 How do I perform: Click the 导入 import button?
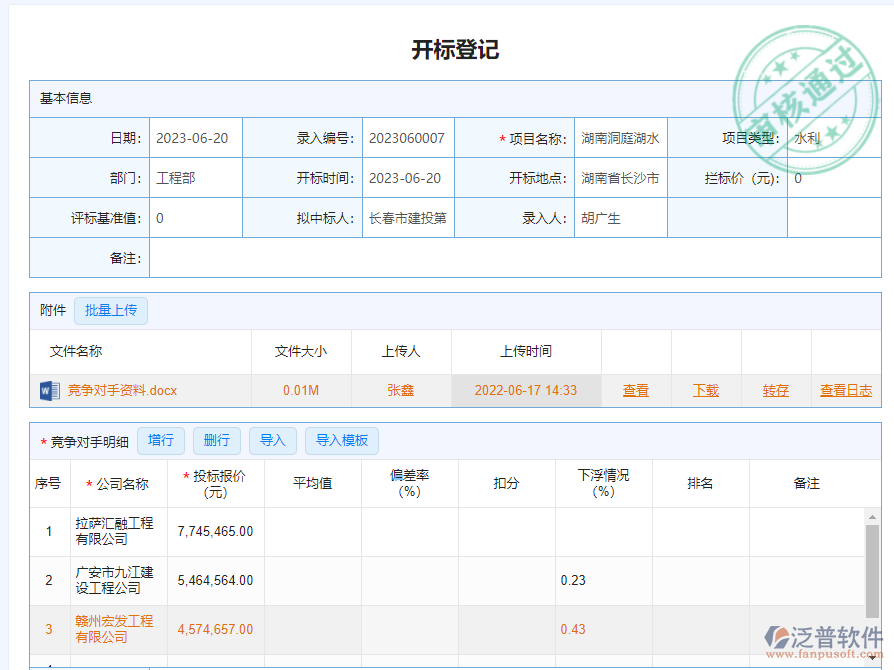(272, 440)
